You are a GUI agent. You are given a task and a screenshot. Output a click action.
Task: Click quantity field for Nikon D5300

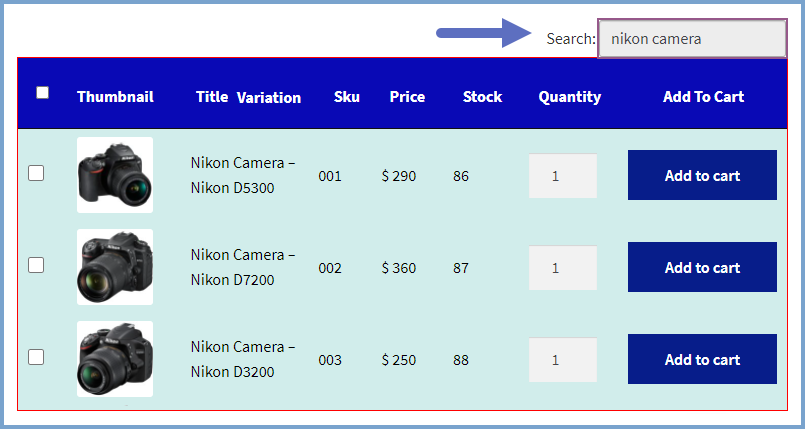pos(563,176)
